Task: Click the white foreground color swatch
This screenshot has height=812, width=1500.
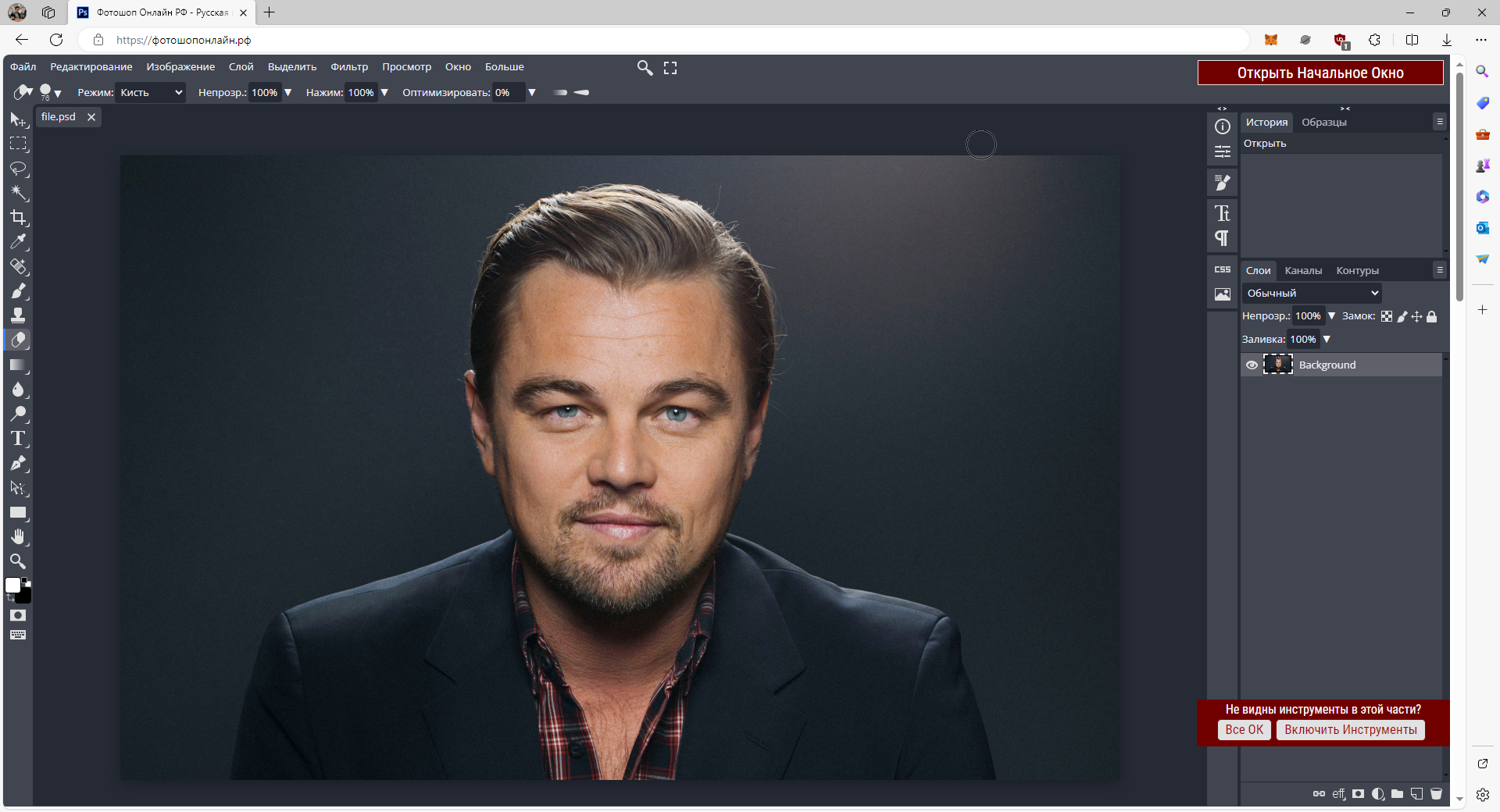Action: coord(13,585)
